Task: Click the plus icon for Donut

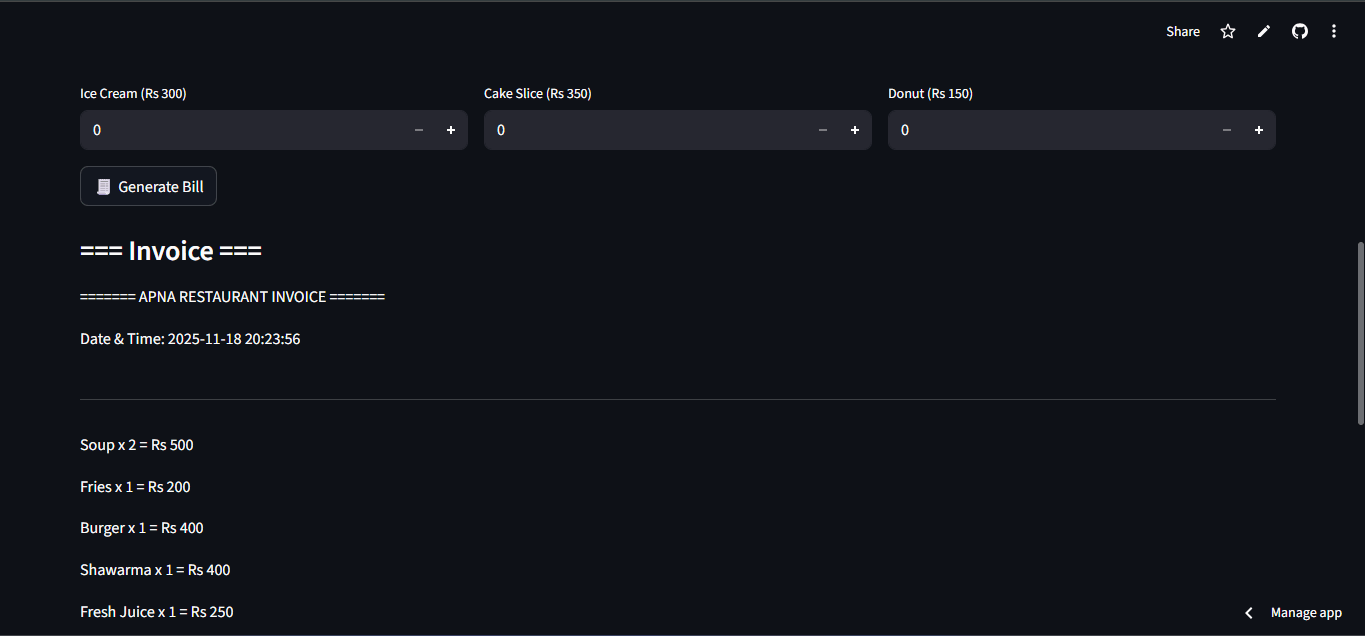Action: point(1258,130)
